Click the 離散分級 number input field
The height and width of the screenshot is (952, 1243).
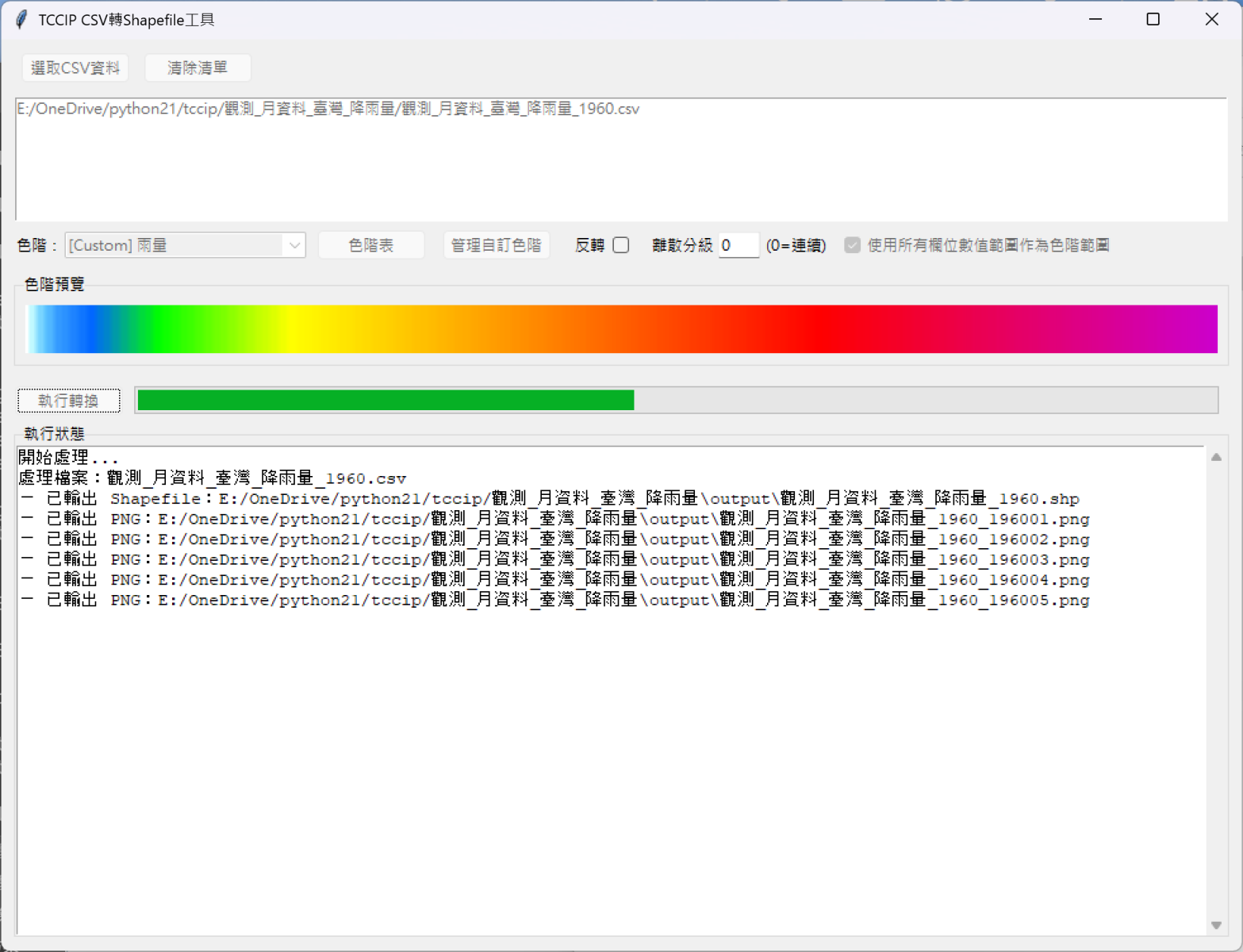click(x=738, y=246)
